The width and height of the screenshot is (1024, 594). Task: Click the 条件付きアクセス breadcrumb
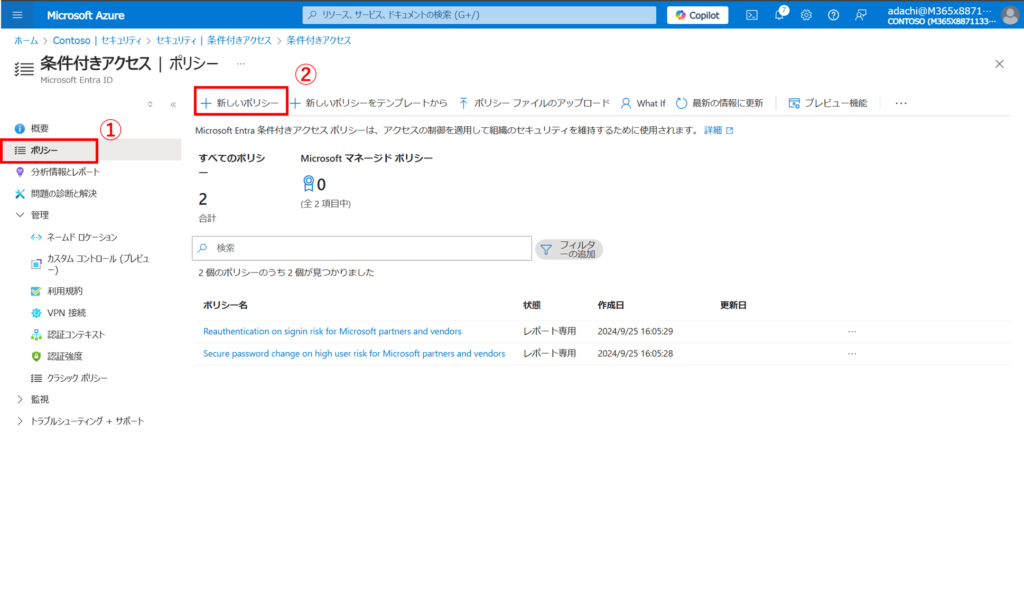click(x=319, y=40)
